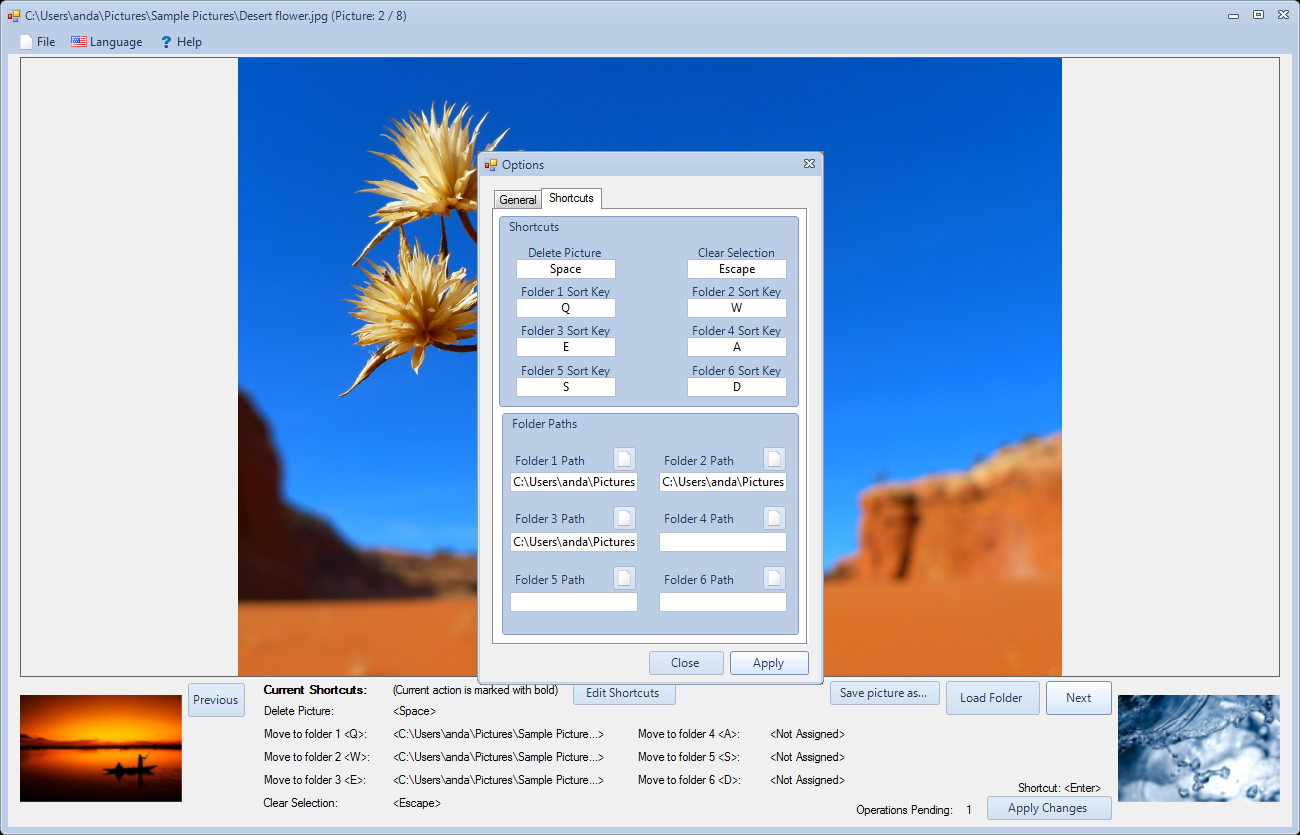
Task: Click the water splash next picture thumbnail
Action: click(1198, 748)
